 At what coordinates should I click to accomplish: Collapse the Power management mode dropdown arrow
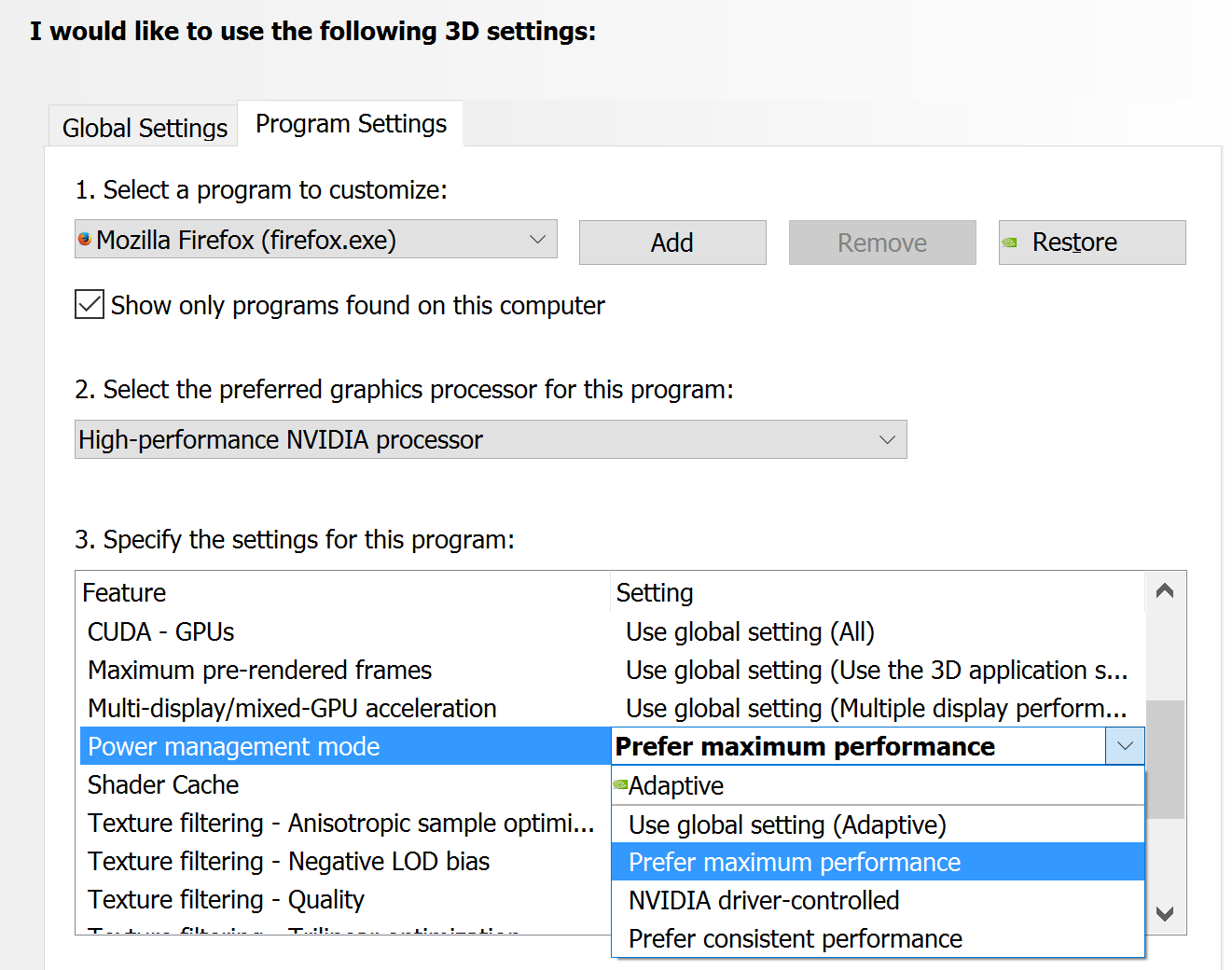pos(1125,746)
